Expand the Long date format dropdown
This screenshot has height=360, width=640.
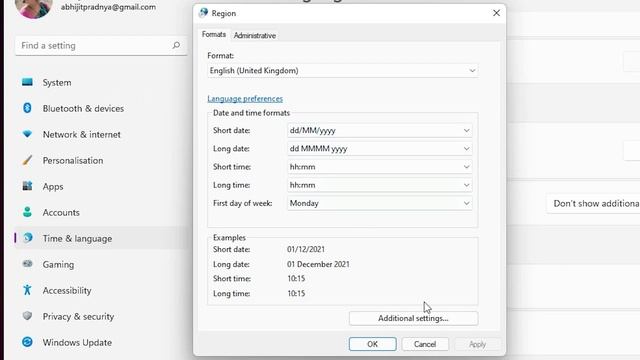pyautogui.click(x=380, y=149)
